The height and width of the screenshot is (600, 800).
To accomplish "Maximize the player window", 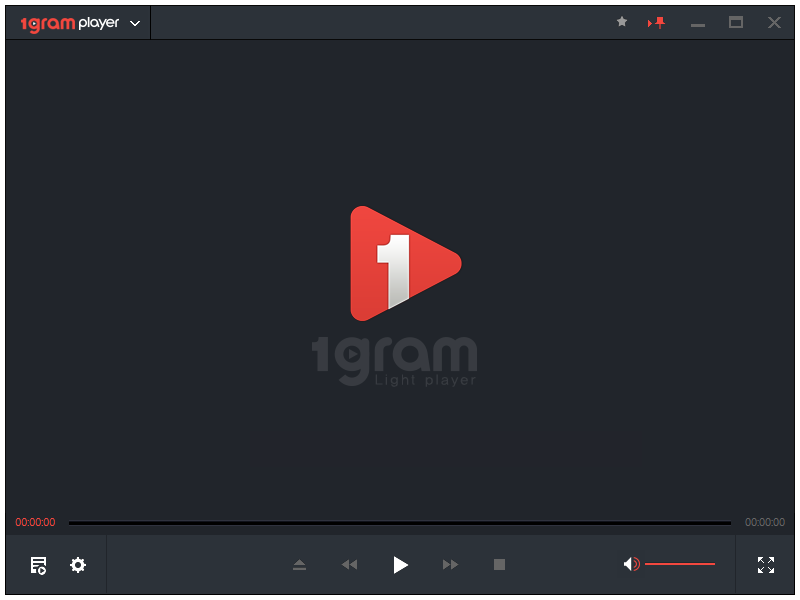I will pyautogui.click(x=736, y=22).
